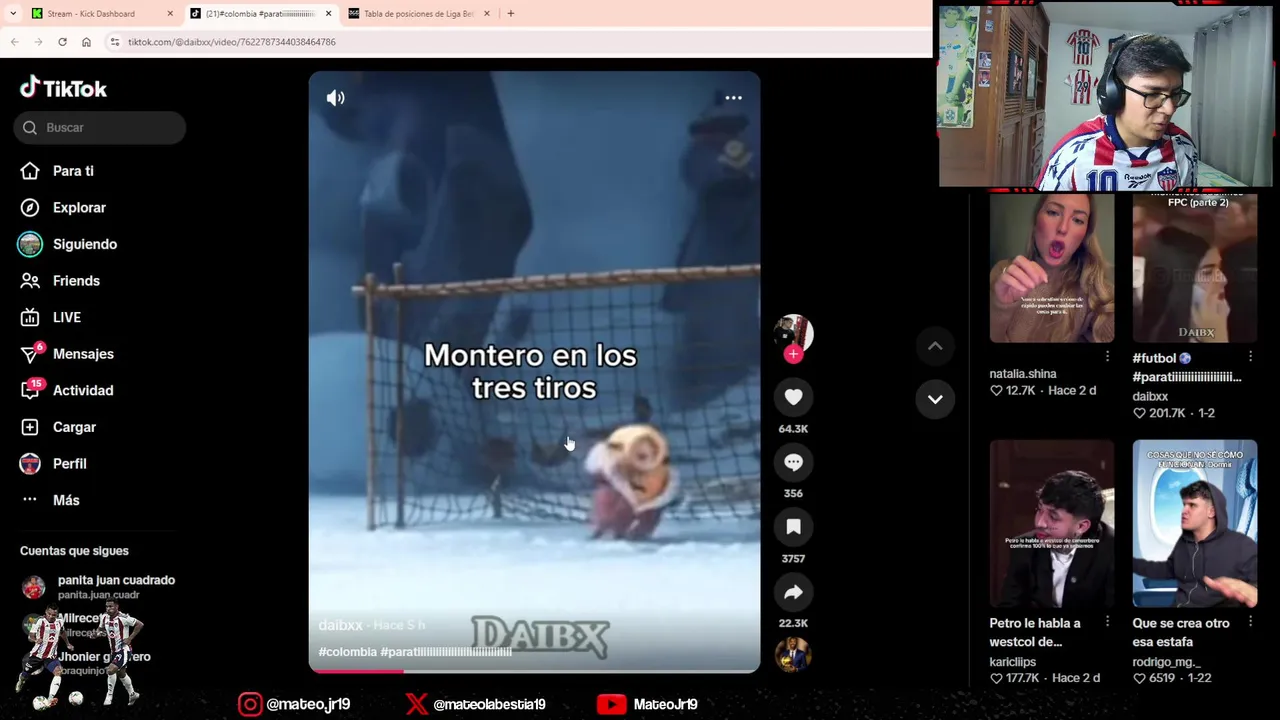The image size is (1280, 720).
Task: Open TikTok home logo
Action: 63,88
